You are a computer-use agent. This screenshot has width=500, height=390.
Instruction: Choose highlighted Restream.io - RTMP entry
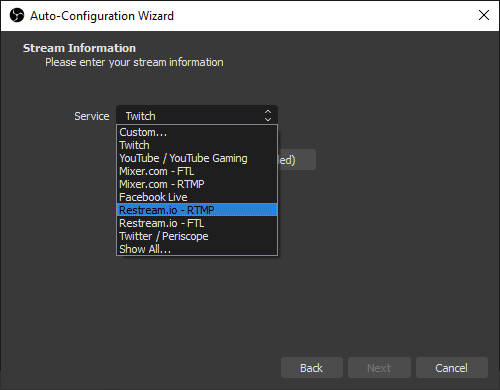(x=197, y=210)
